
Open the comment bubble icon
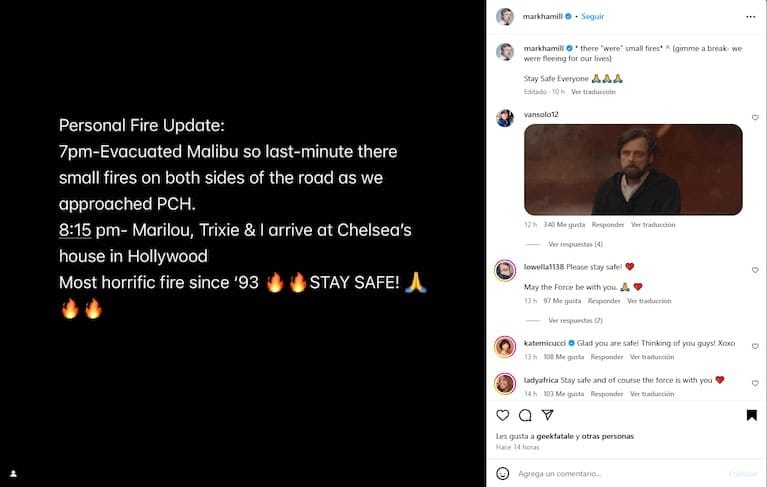(525, 415)
